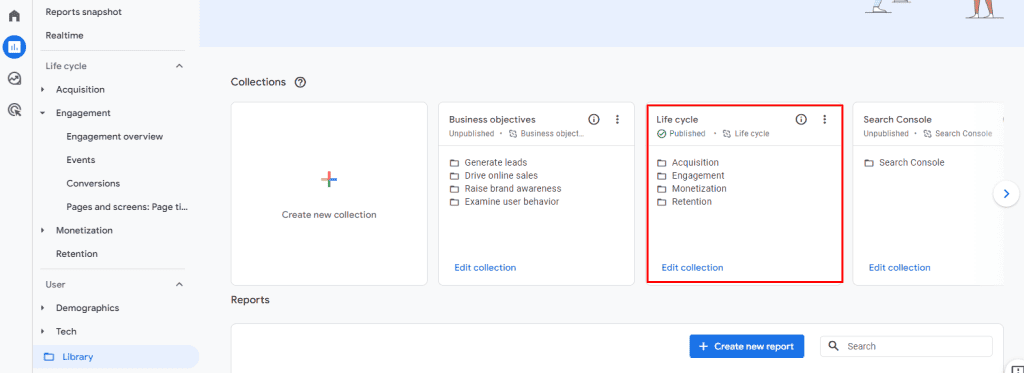
Task: Click Acquisition in Life cycle card
Action: [x=695, y=163]
